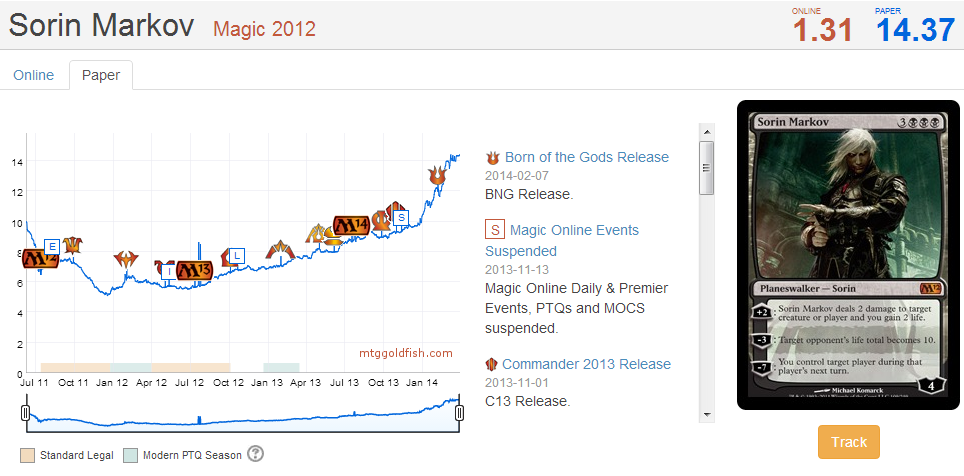This screenshot has width=964, height=476.
Task: Click the Standard Legal legend color swatch
Action: tap(26, 455)
